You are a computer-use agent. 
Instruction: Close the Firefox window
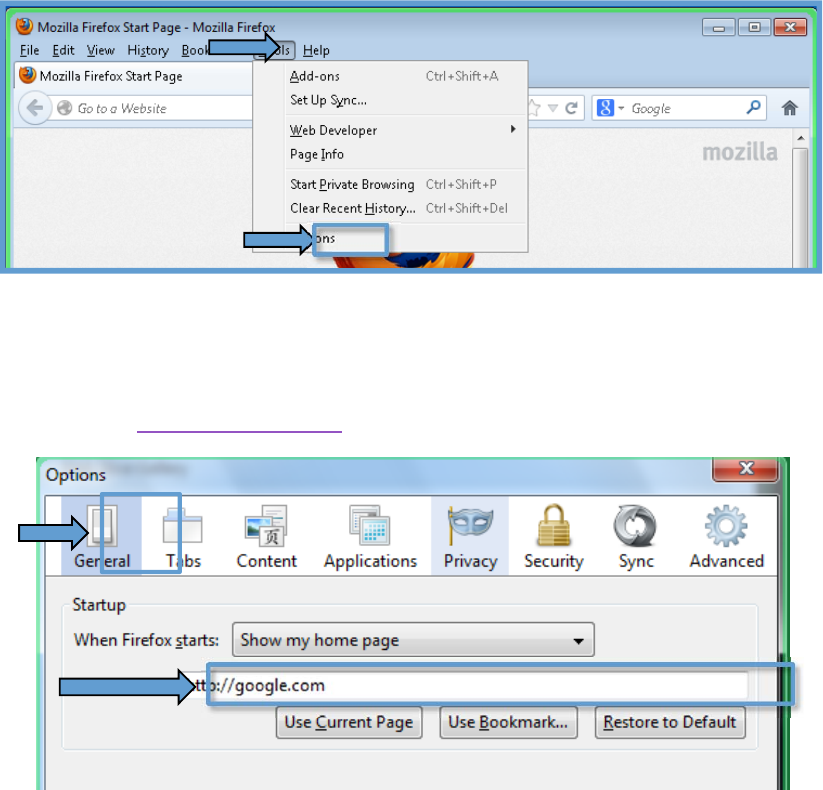(790, 27)
